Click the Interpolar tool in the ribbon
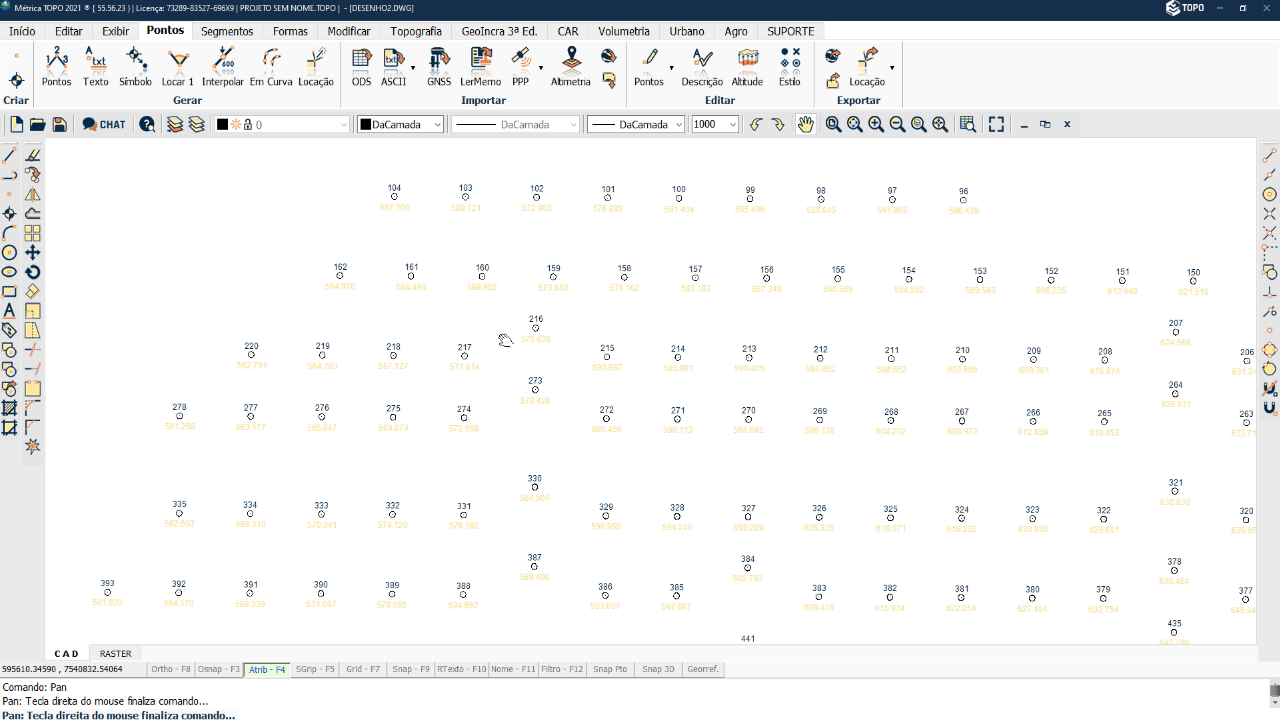 coord(222,67)
